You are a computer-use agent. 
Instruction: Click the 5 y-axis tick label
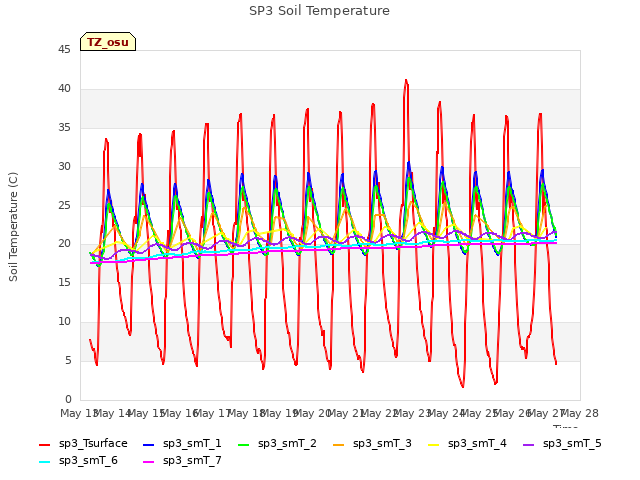pos(68,360)
